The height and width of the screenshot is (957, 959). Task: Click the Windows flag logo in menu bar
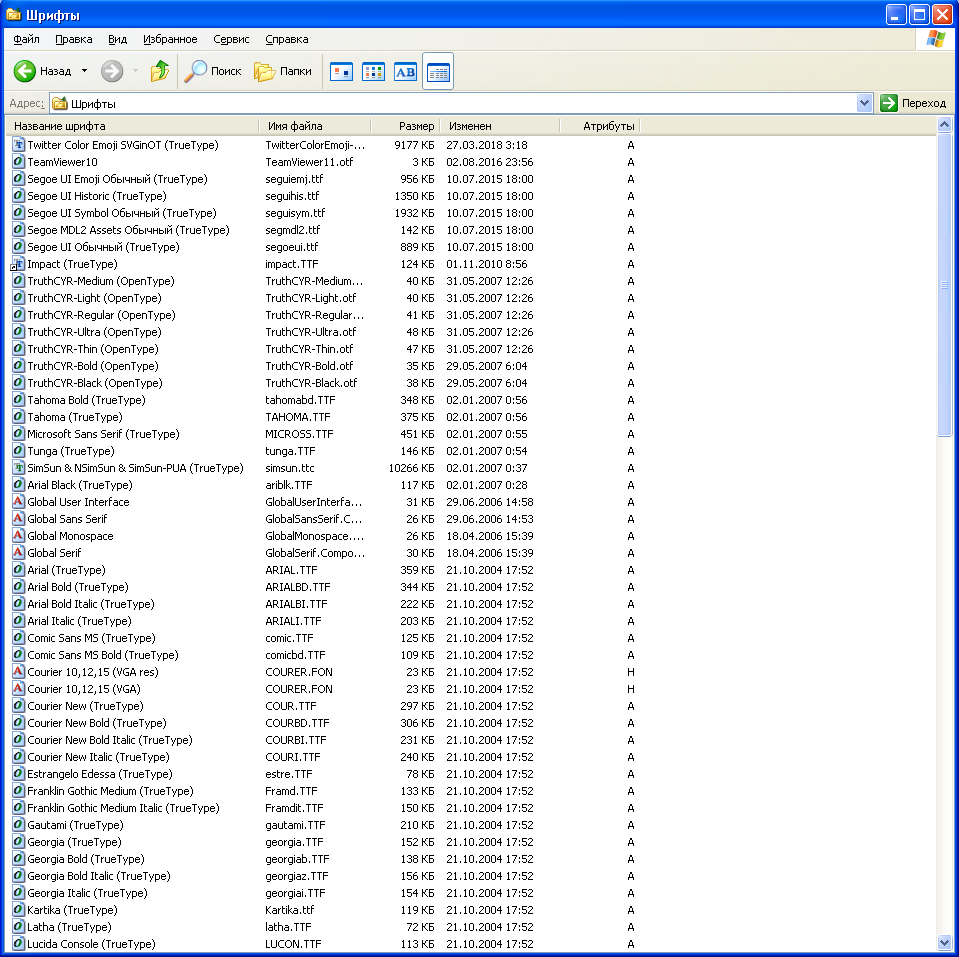(x=935, y=39)
